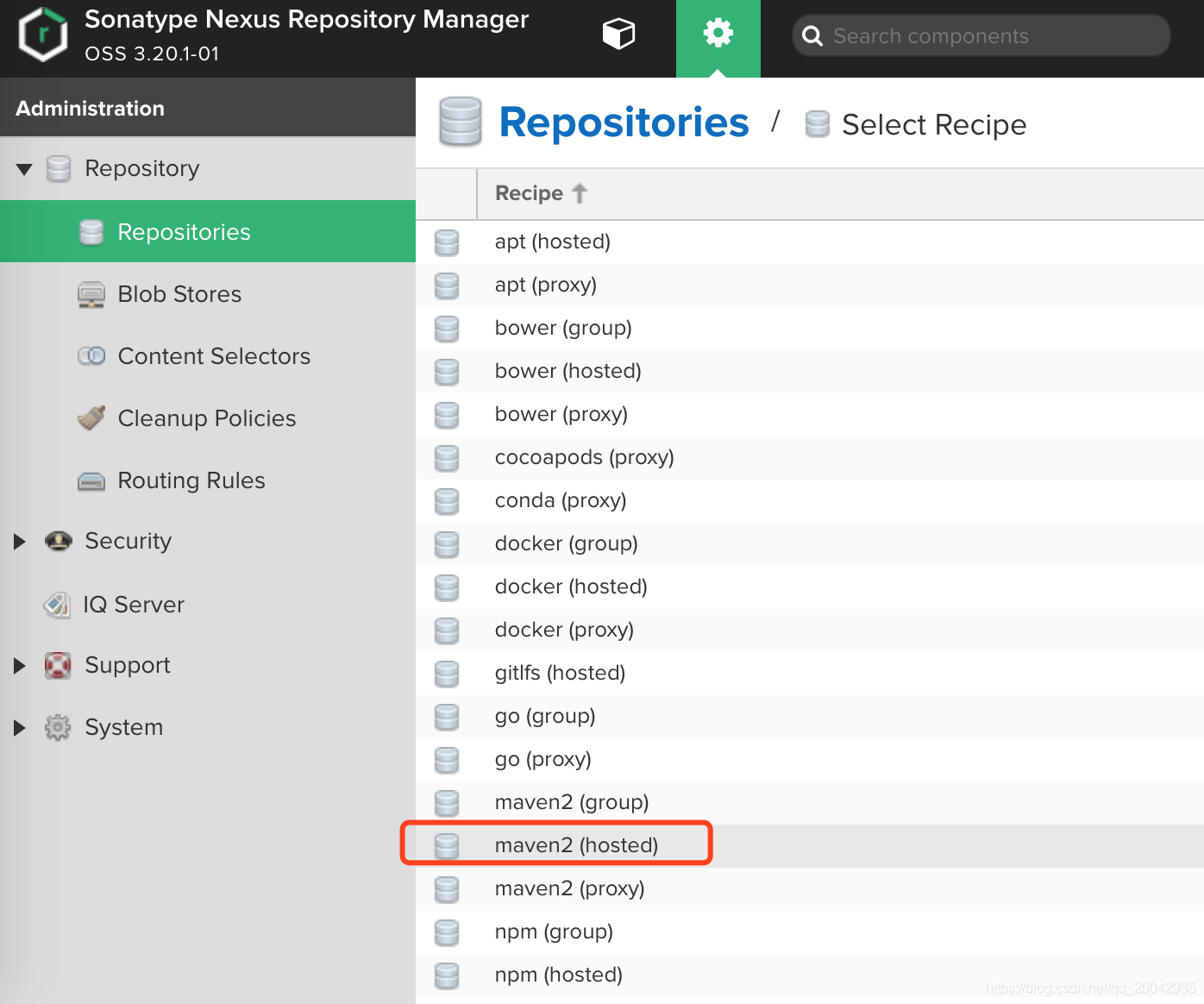The height and width of the screenshot is (1004, 1204).
Task: Click the Content Selectors icon
Action: [x=91, y=355]
